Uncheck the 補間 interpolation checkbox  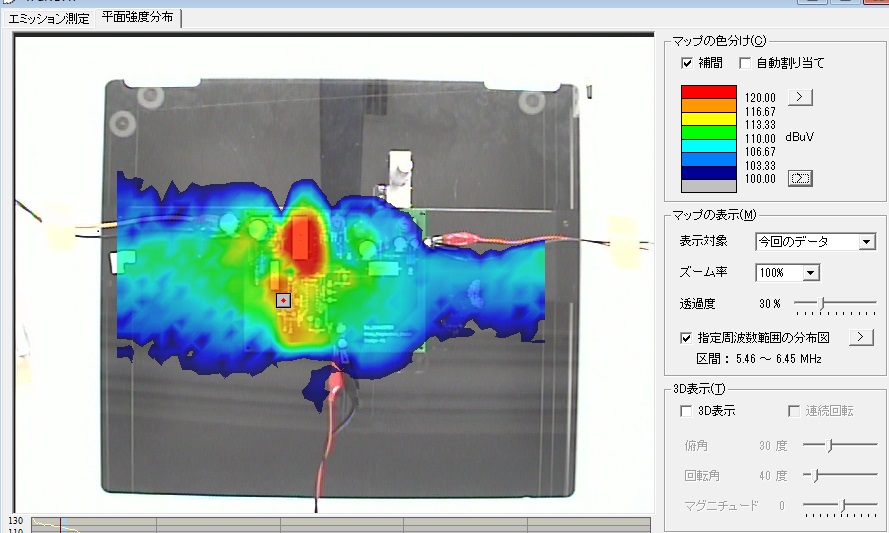(x=687, y=63)
